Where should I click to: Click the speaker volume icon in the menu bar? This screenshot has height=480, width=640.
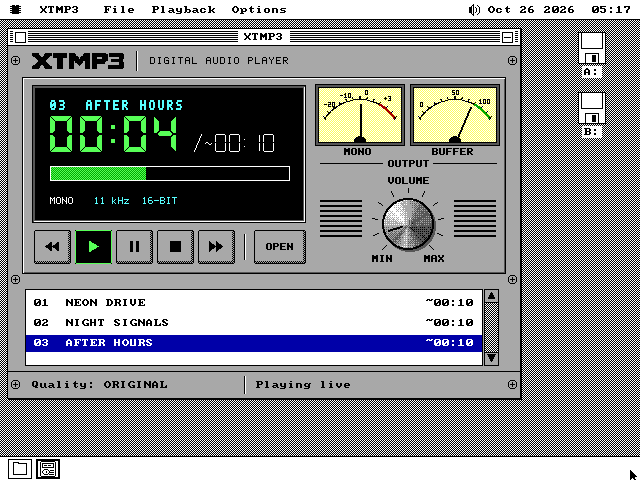[474, 9]
